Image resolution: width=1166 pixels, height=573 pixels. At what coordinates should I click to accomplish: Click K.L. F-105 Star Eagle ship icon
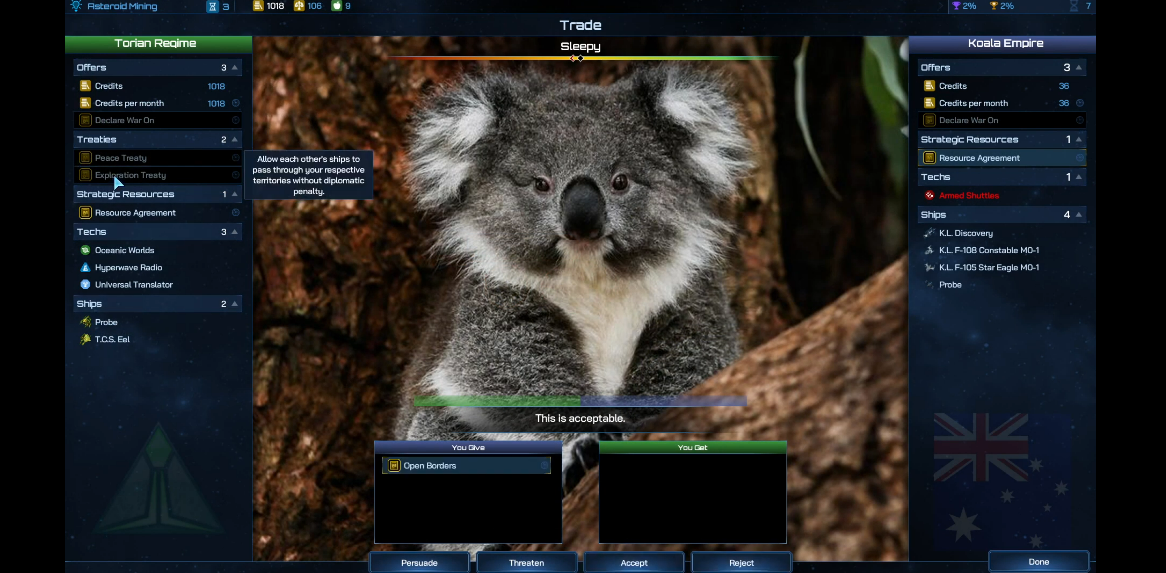click(930, 268)
